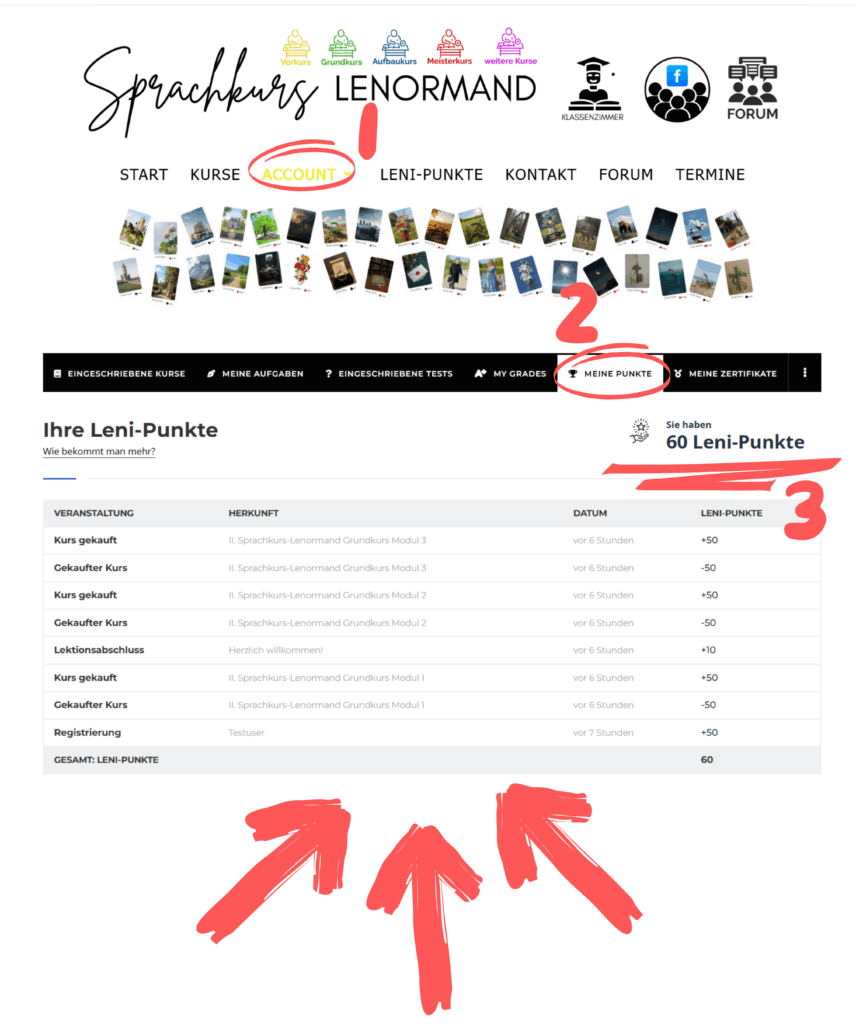
Task: Open the red Meisterkurs course icon
Action: (449, 47)
